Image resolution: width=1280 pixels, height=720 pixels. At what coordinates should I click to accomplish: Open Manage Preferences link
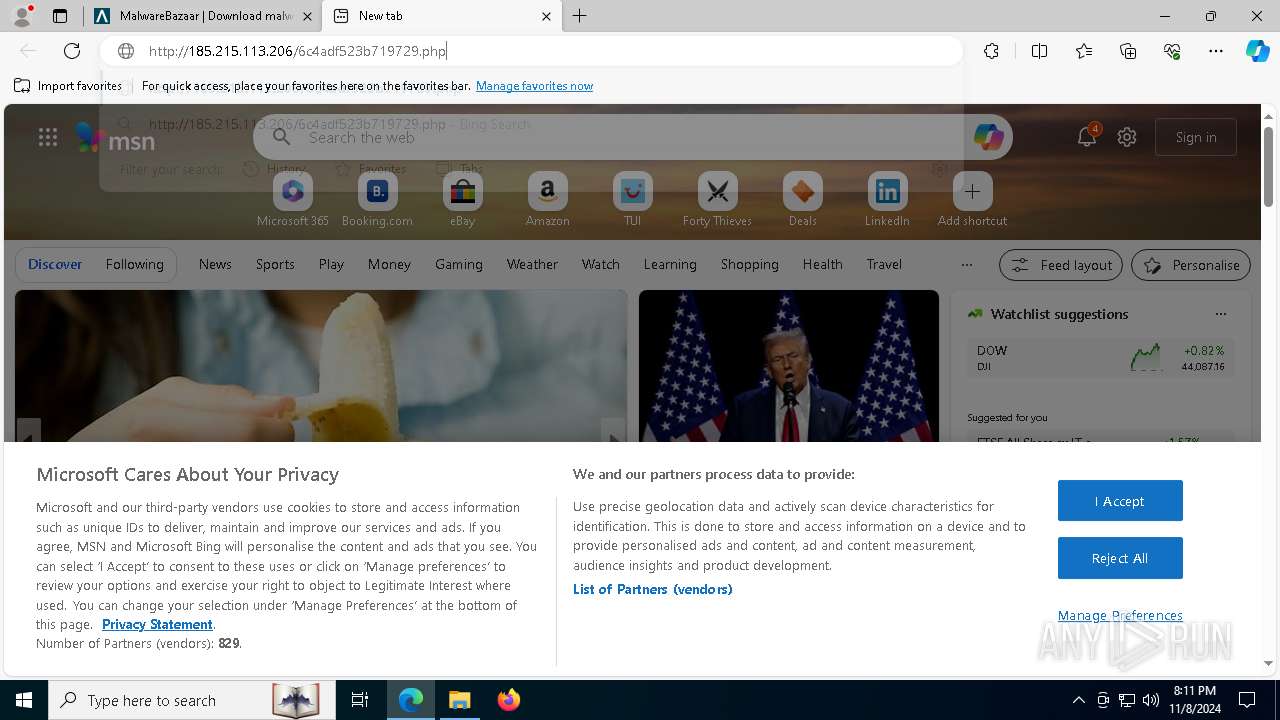1120,615
